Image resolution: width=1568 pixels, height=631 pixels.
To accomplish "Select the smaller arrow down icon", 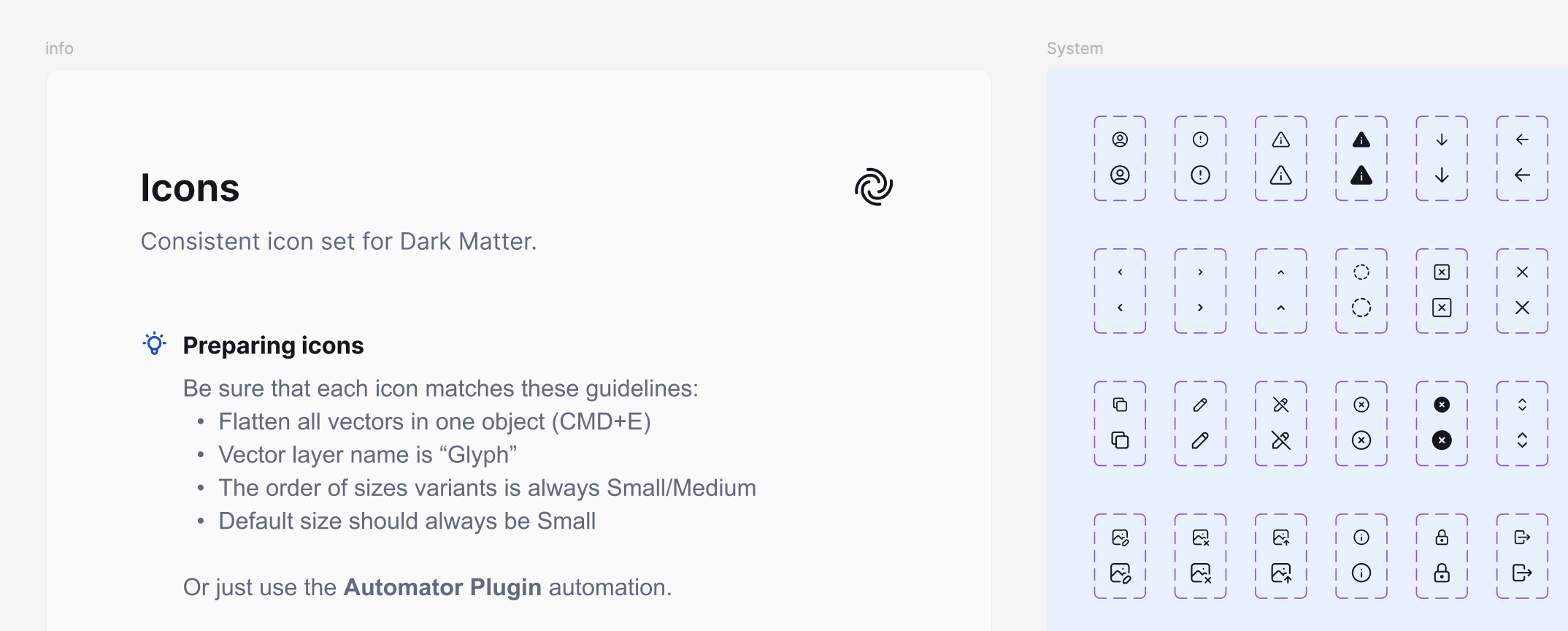I will (1442, 139).
